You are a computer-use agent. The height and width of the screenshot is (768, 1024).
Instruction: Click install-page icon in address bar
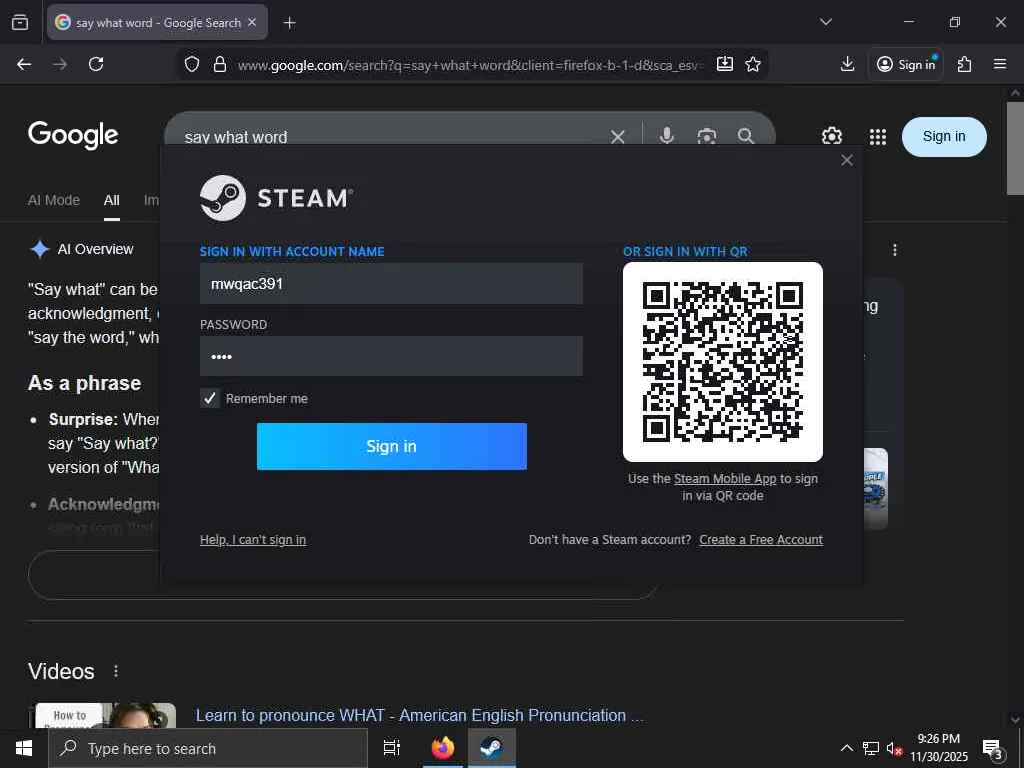click(725, 64)
